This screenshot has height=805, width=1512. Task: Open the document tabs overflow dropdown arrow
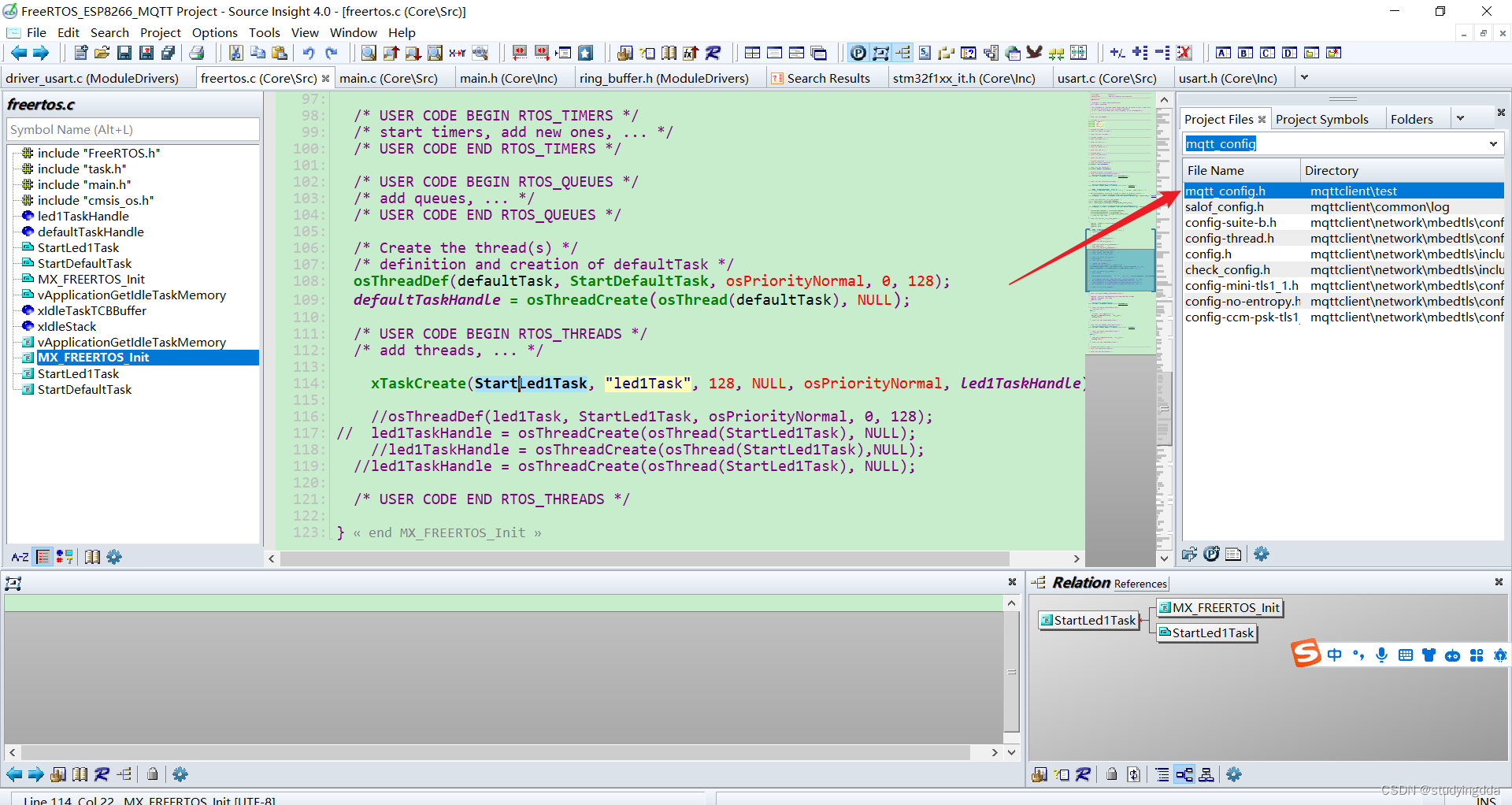1305,77
